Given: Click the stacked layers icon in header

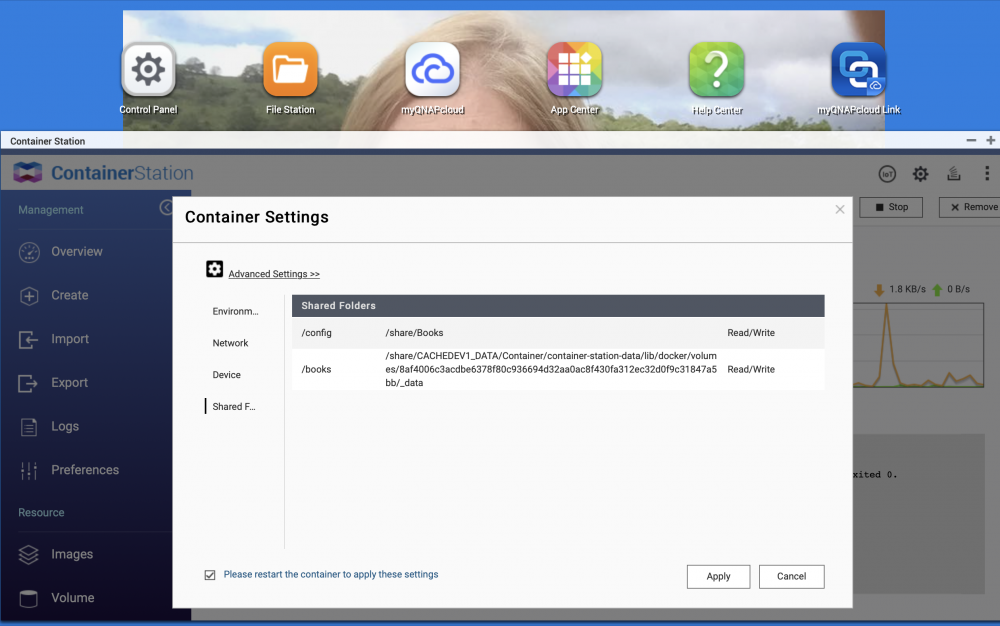Looking at the screenshot, I should click(x=953, y=173).
